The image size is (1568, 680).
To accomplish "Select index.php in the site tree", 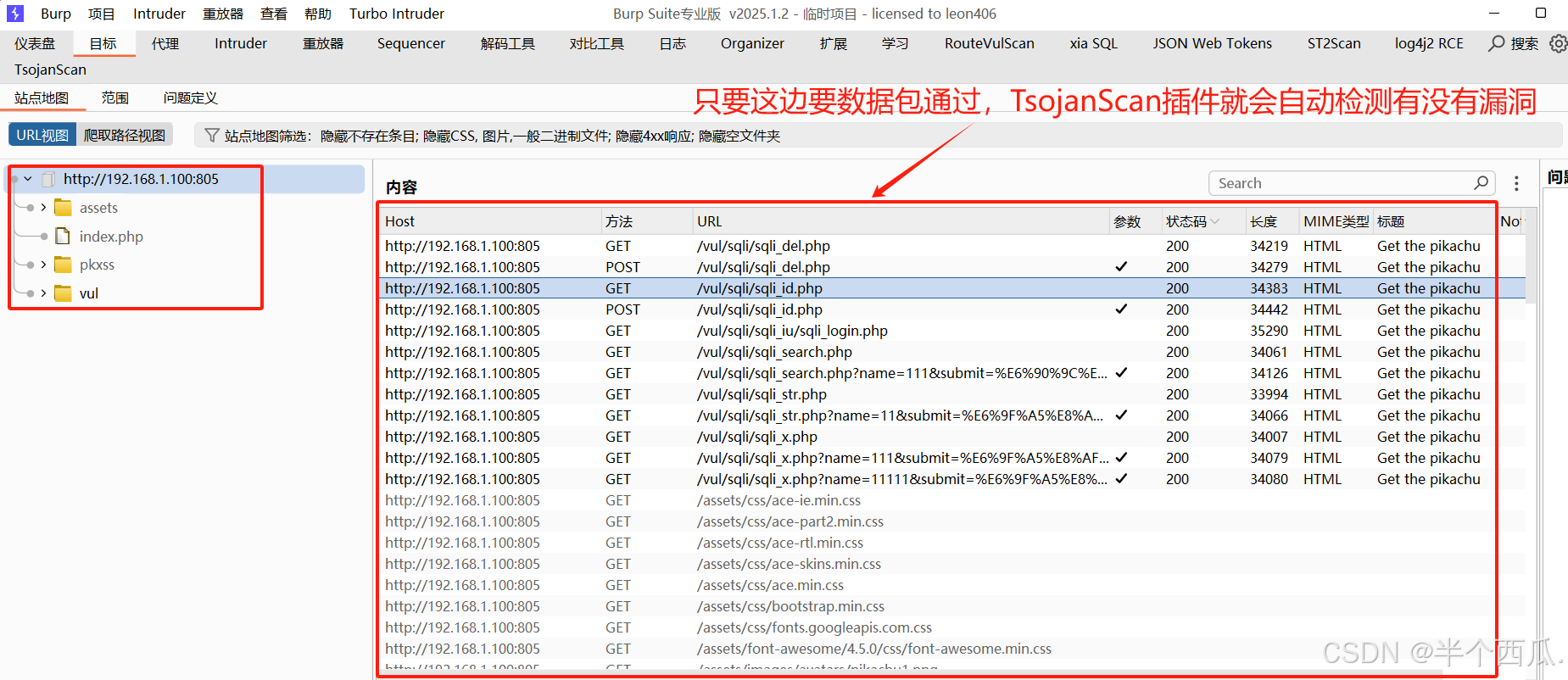I will pos(111,237).
